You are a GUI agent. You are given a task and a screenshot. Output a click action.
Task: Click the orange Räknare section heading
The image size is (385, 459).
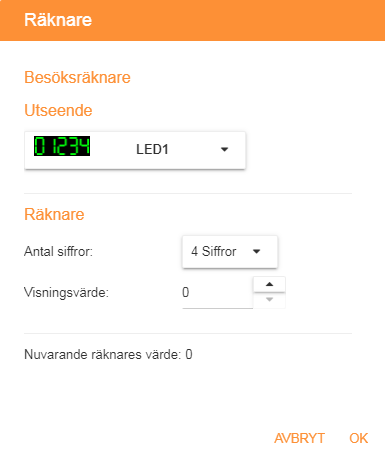54,214
